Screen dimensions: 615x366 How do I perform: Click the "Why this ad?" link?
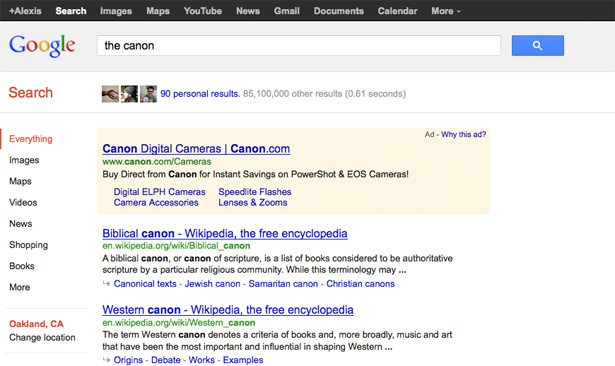tap(464, 135)
